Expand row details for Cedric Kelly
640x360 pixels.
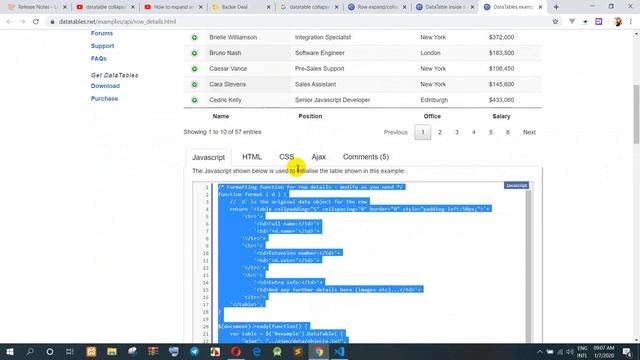(x=194, y=100)
